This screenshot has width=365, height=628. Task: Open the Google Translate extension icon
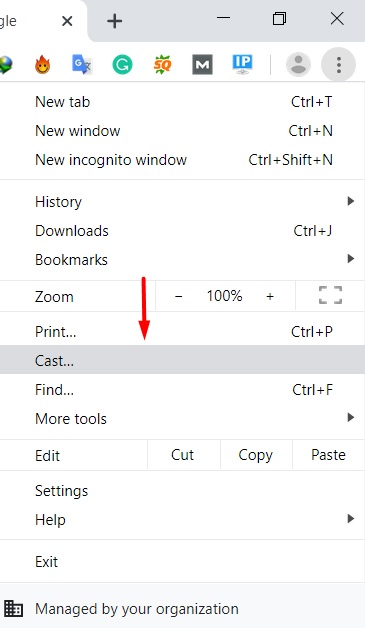(82, 64)
